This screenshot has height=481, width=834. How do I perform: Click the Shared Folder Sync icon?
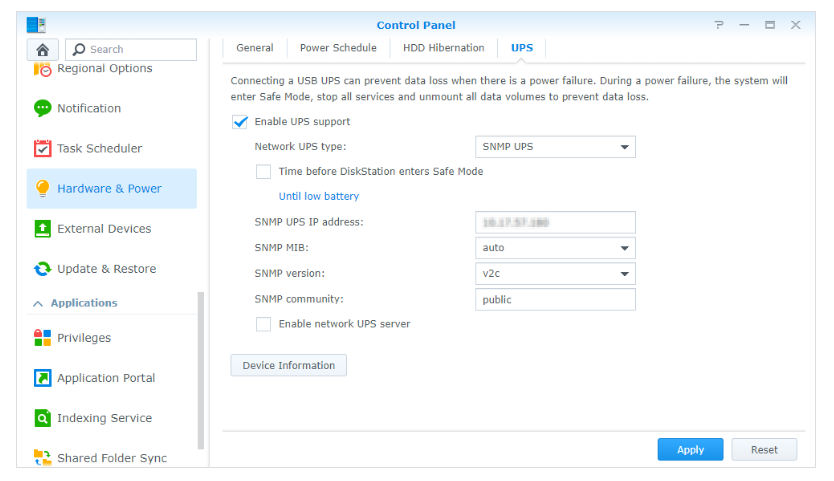pyautogui.click(x=43, y=458)
